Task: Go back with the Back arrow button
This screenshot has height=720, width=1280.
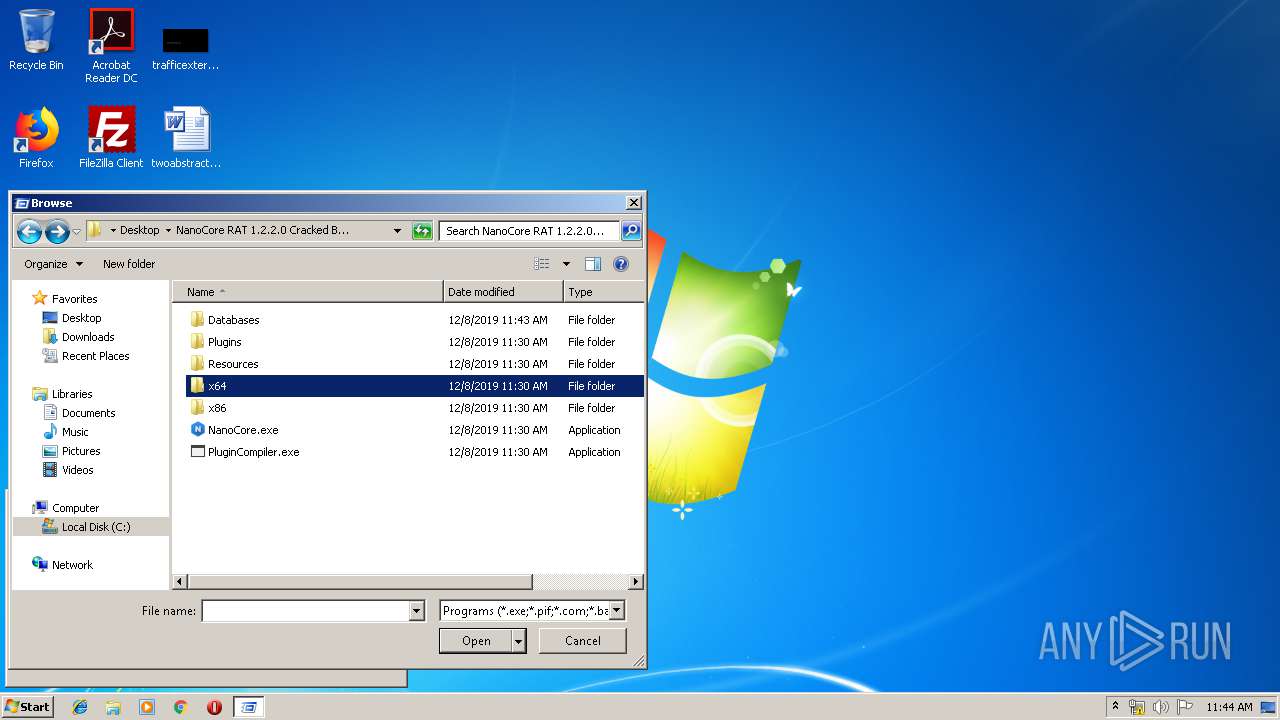Action: [29, 232]
